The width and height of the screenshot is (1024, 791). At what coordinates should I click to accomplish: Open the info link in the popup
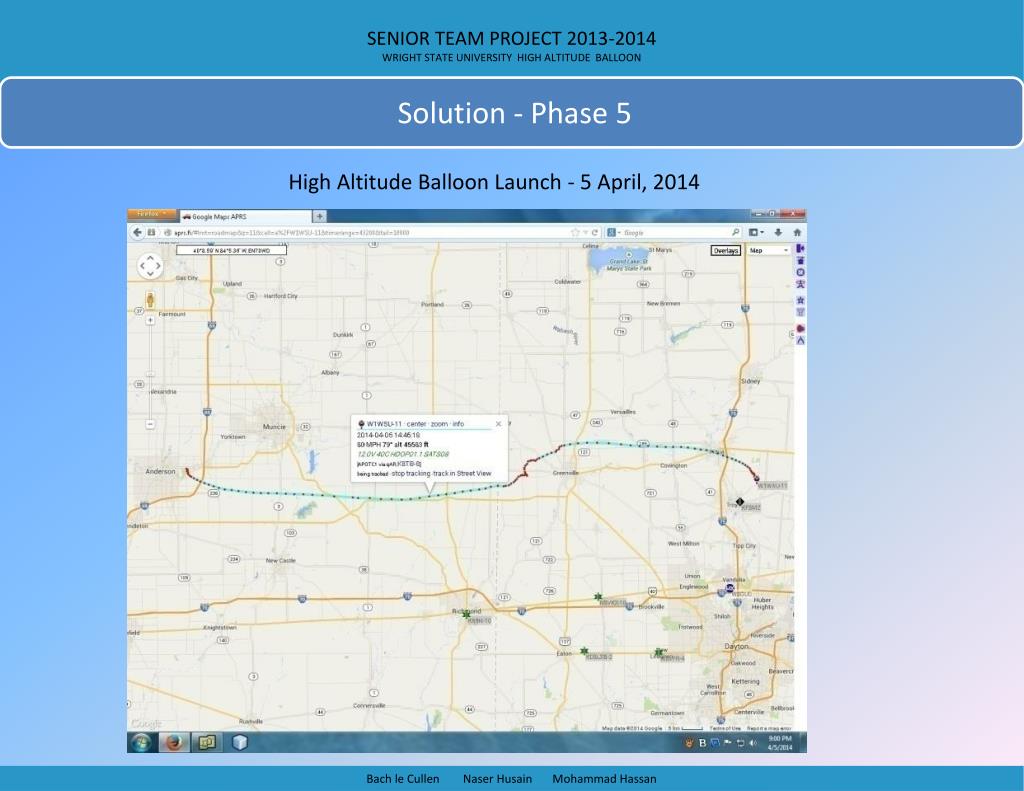click(458, 424)
